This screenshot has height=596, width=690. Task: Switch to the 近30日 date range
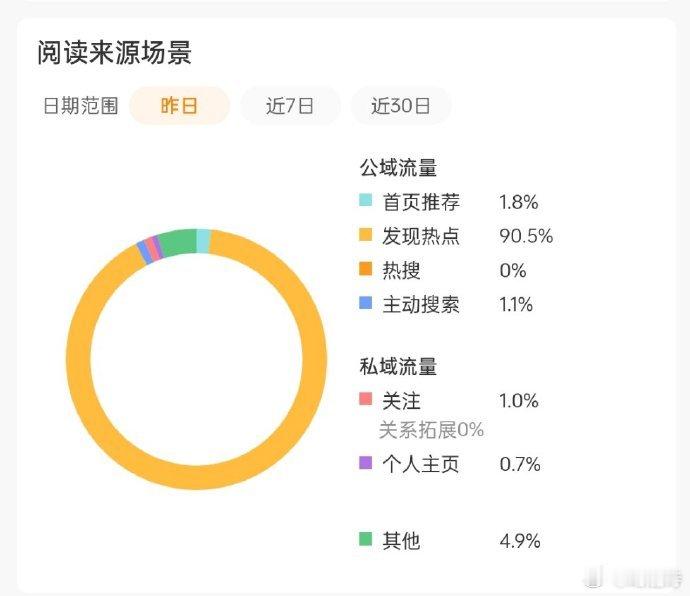[401, 106]
